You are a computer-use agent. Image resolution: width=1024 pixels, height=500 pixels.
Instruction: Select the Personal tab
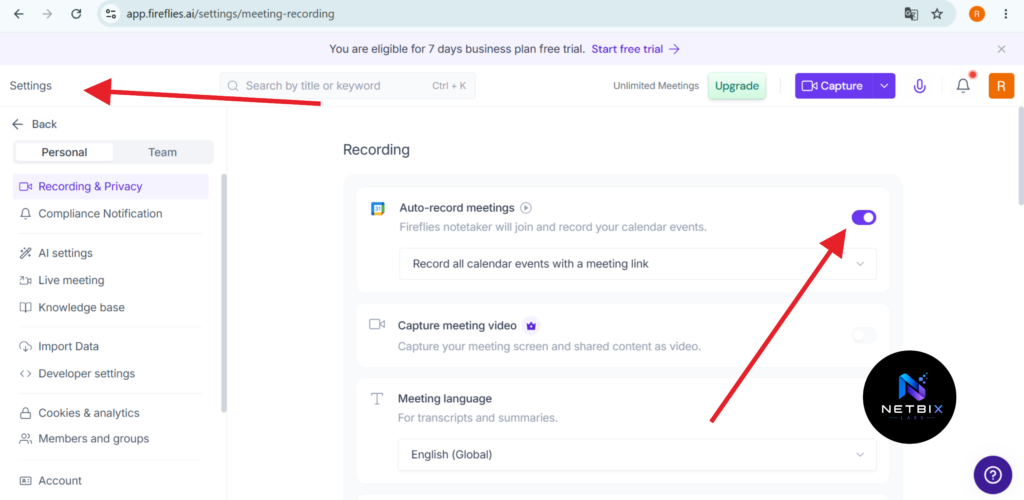coord(64,152)
